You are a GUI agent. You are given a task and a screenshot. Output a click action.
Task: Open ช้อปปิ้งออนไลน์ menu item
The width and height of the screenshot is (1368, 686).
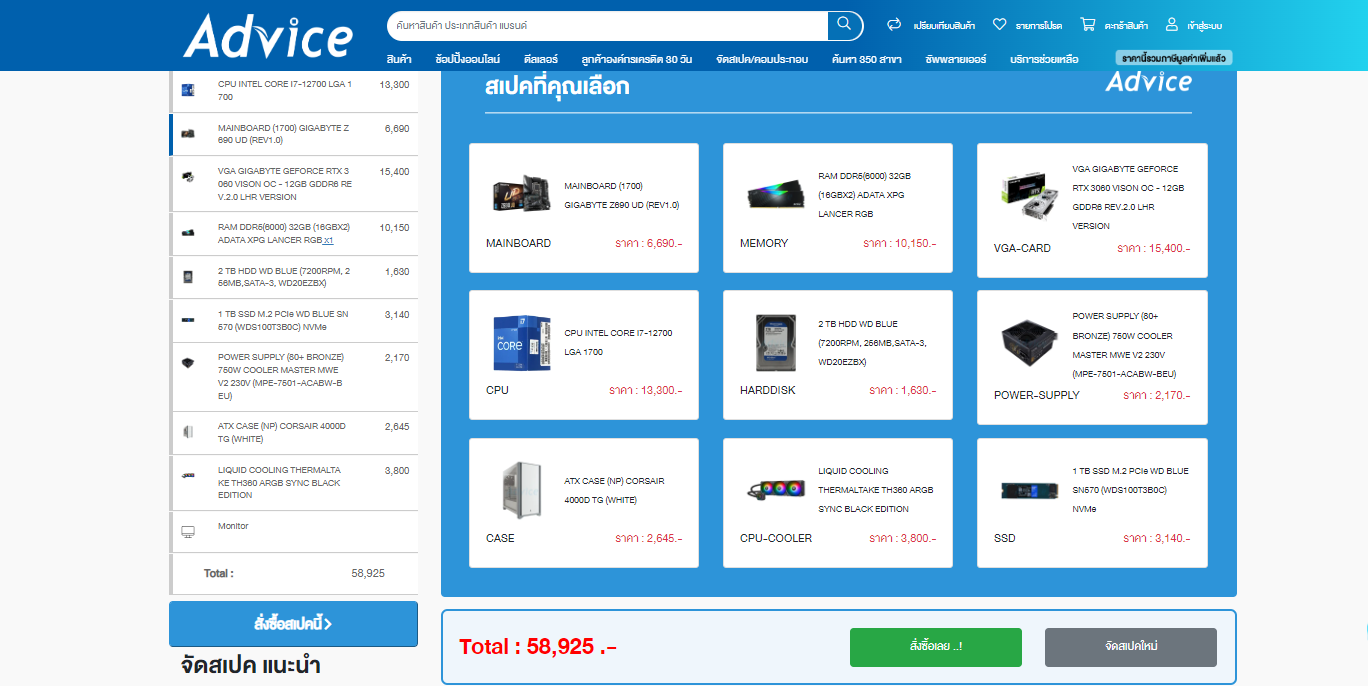468,59
